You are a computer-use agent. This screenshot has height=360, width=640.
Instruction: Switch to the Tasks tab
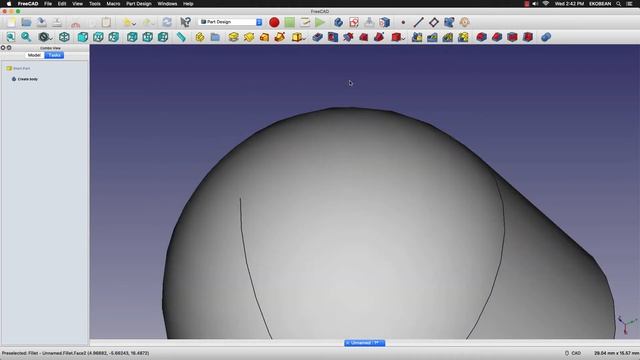(x=54, y=55)
